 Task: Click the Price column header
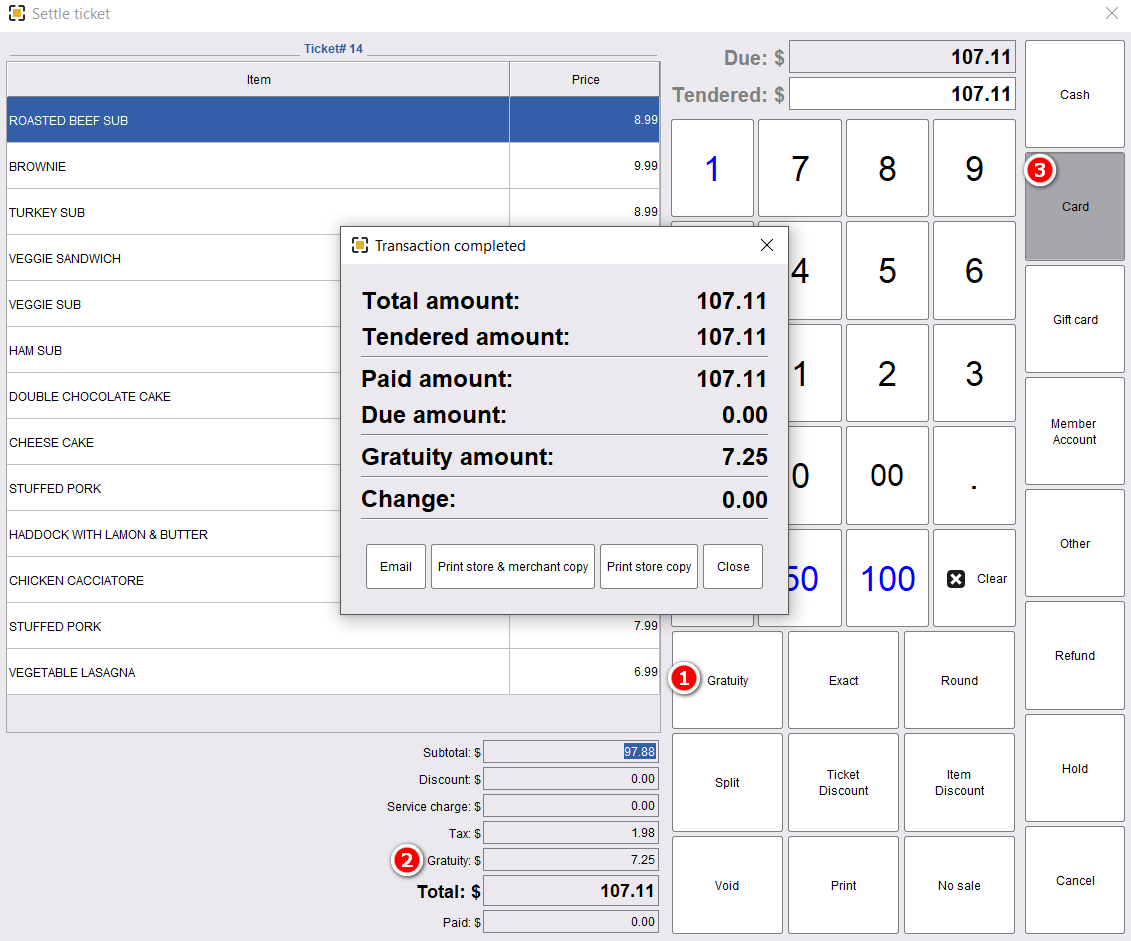coord(585,79)
